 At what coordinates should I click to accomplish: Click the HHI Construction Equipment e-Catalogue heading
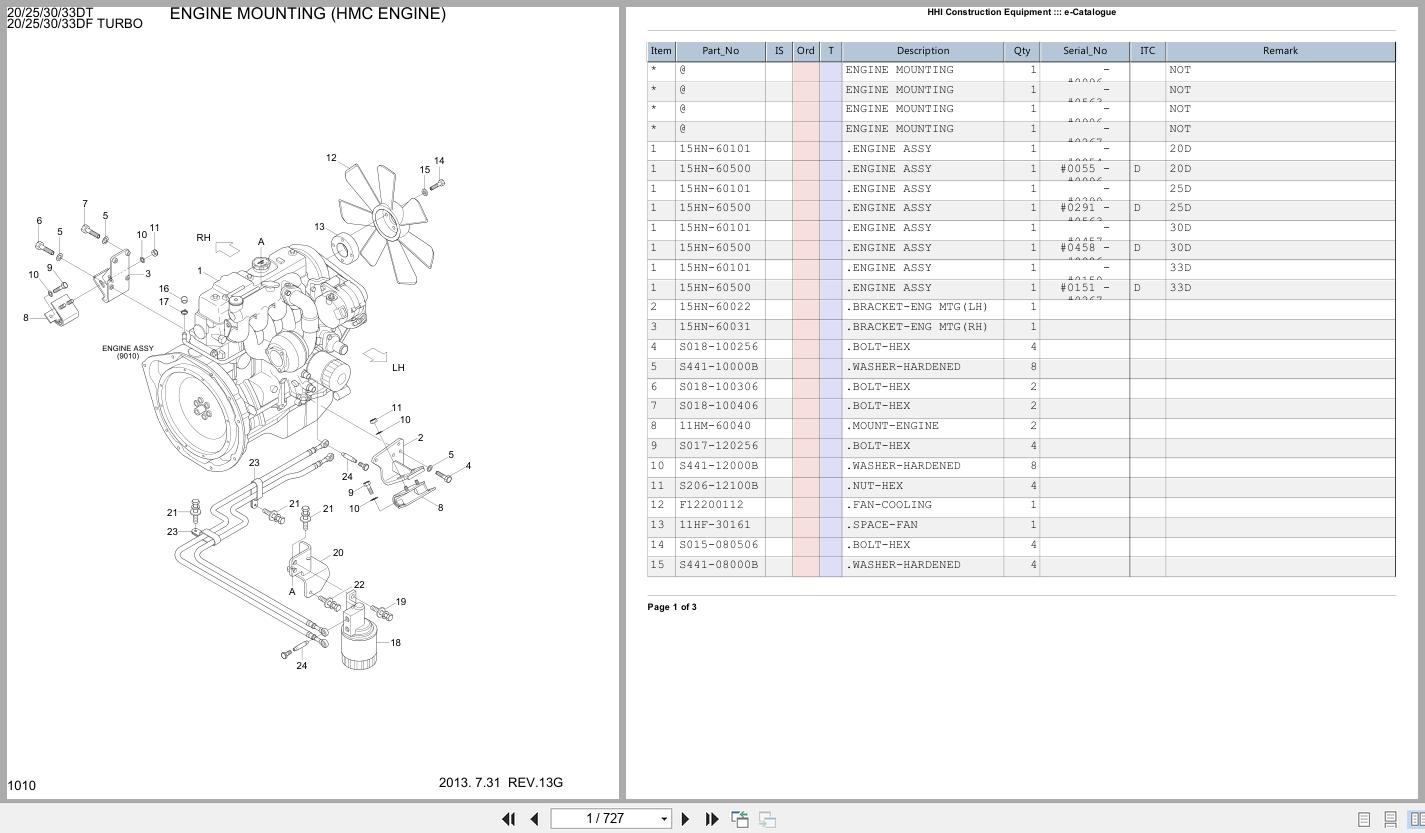[1021, 12]
